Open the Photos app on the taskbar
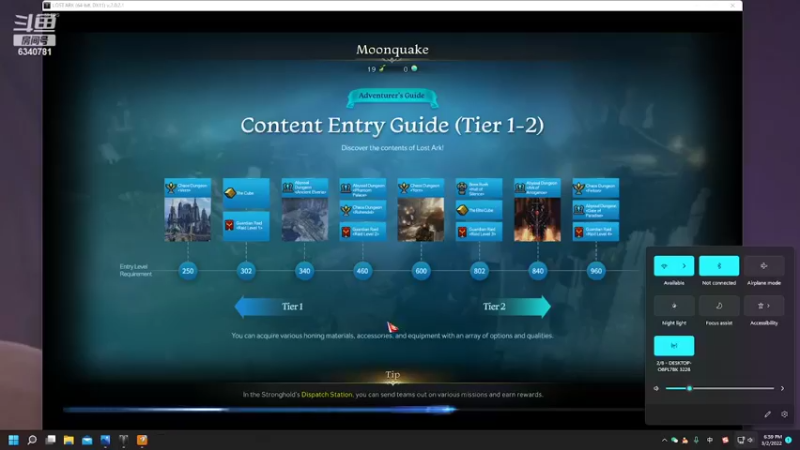The image size is (800, 450). pyautogui.click(x=106, y=440)
